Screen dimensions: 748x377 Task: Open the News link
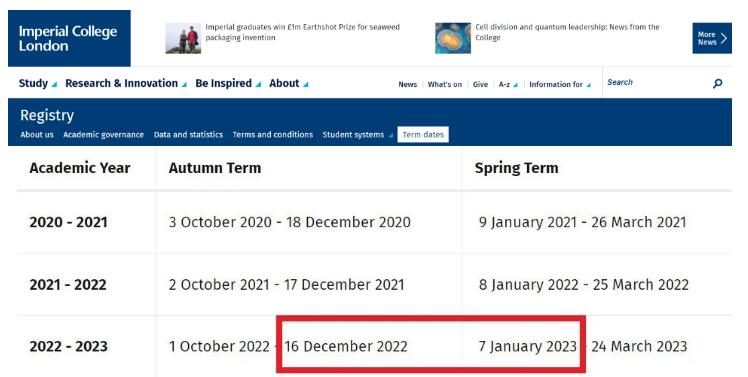(407, 84)
